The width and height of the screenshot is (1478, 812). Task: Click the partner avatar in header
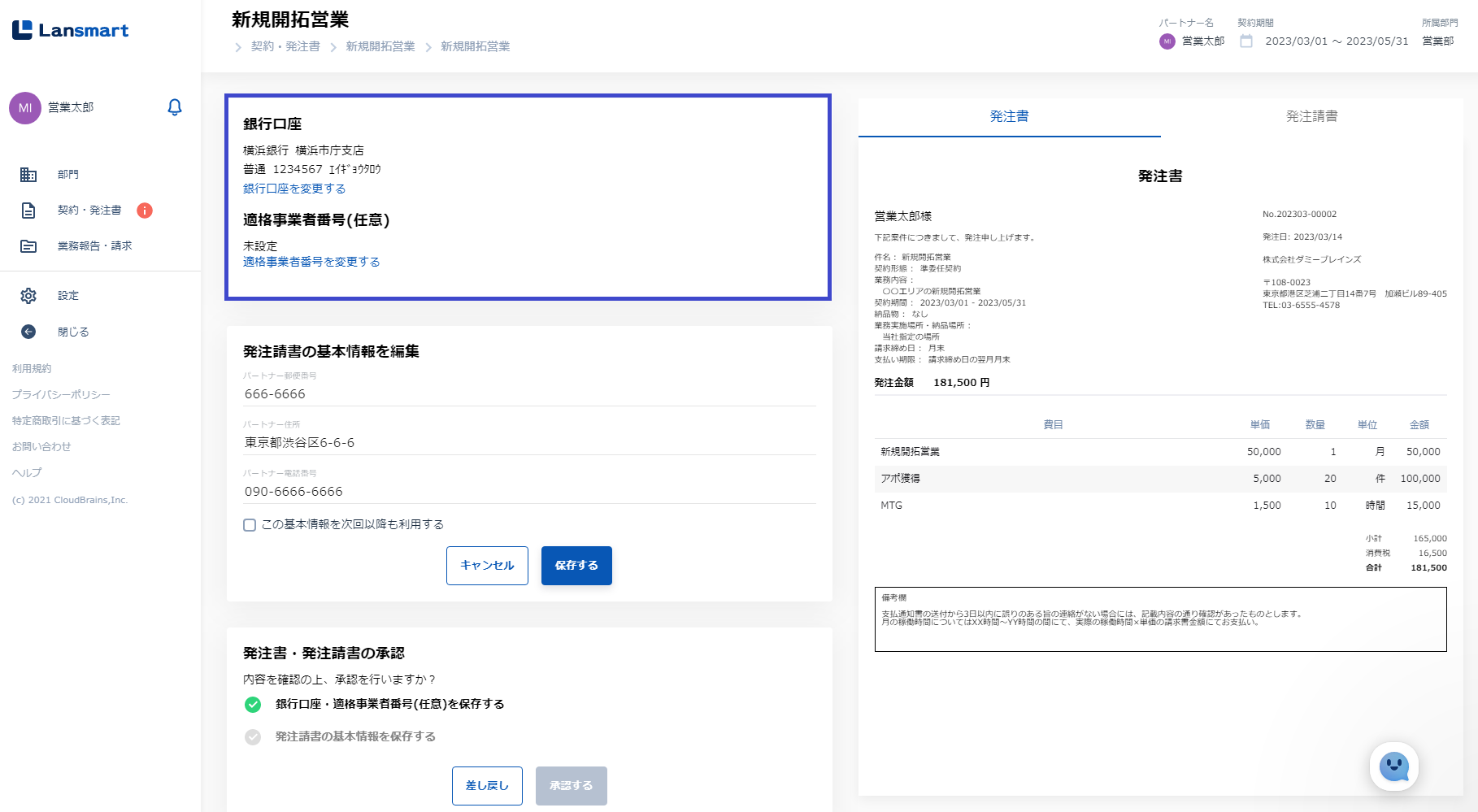pos(1167,41)
